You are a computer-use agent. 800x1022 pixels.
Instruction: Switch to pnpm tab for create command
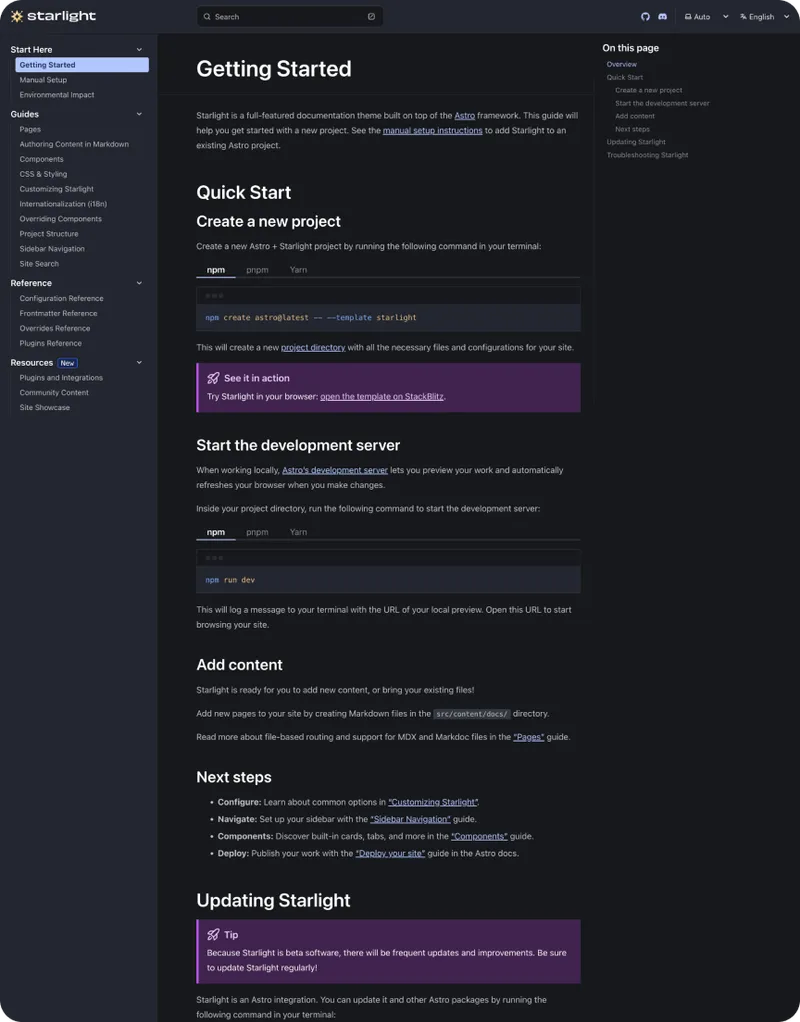point(257,270)
